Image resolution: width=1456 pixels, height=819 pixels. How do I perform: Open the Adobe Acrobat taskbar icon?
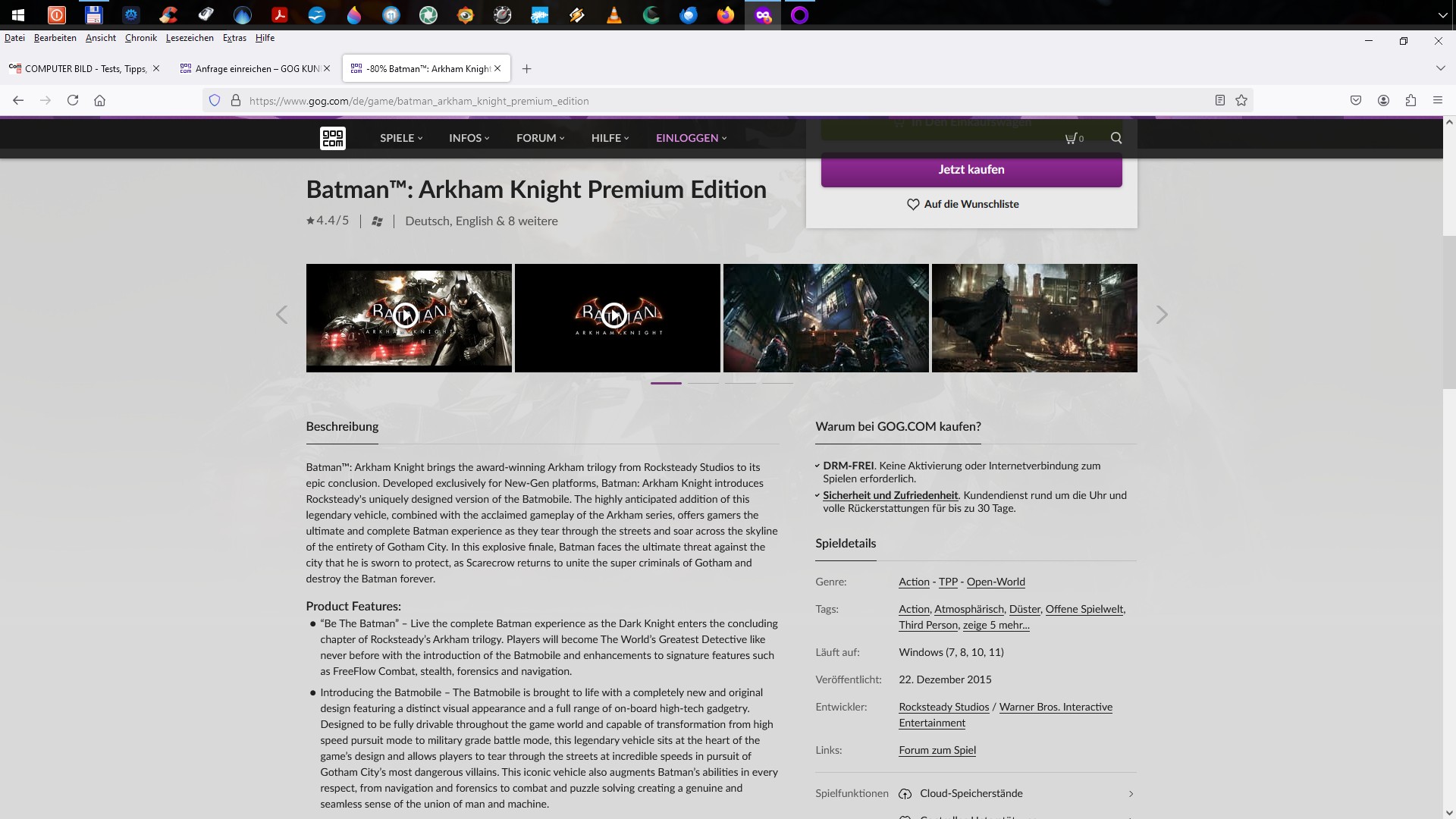pyautogui.click(x=280, y=14)
